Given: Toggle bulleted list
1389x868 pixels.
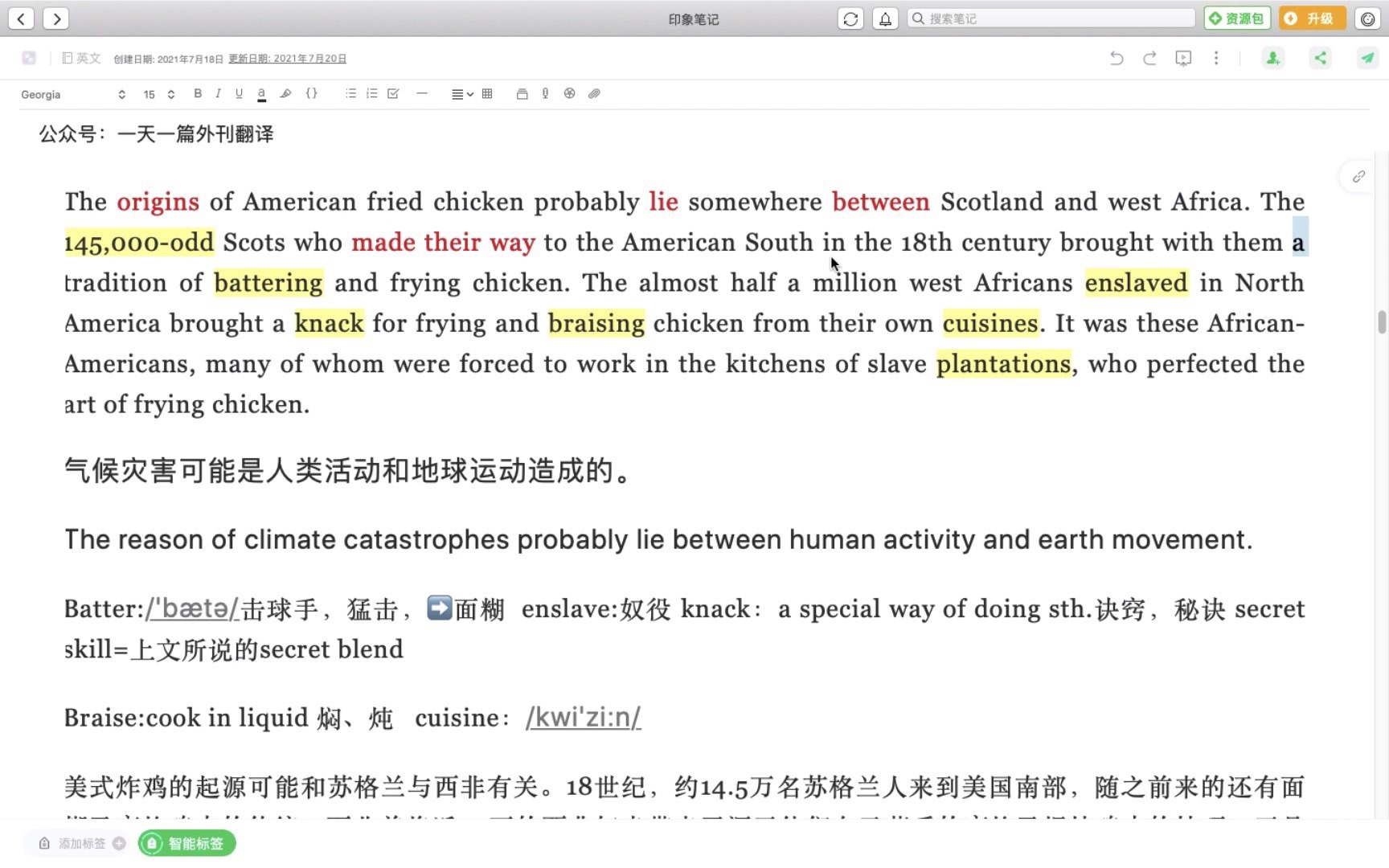Looking at the screenshot, I should [x=350, y=93].
